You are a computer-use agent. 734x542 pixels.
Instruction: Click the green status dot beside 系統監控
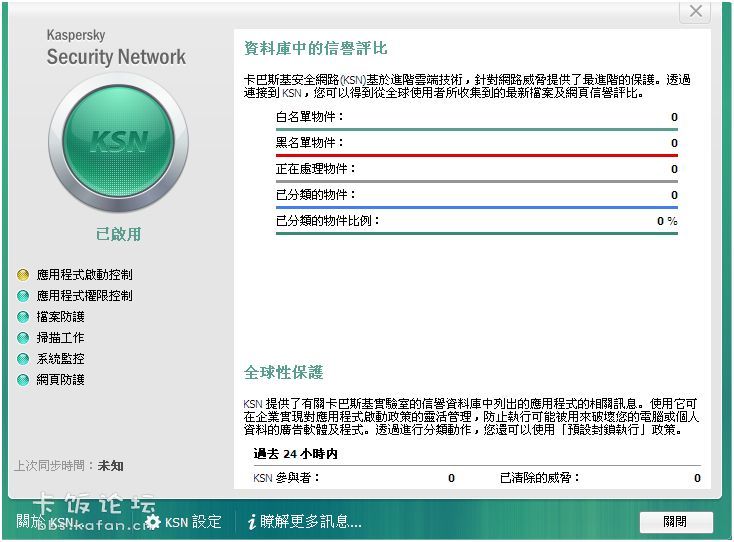pos(23,359)
